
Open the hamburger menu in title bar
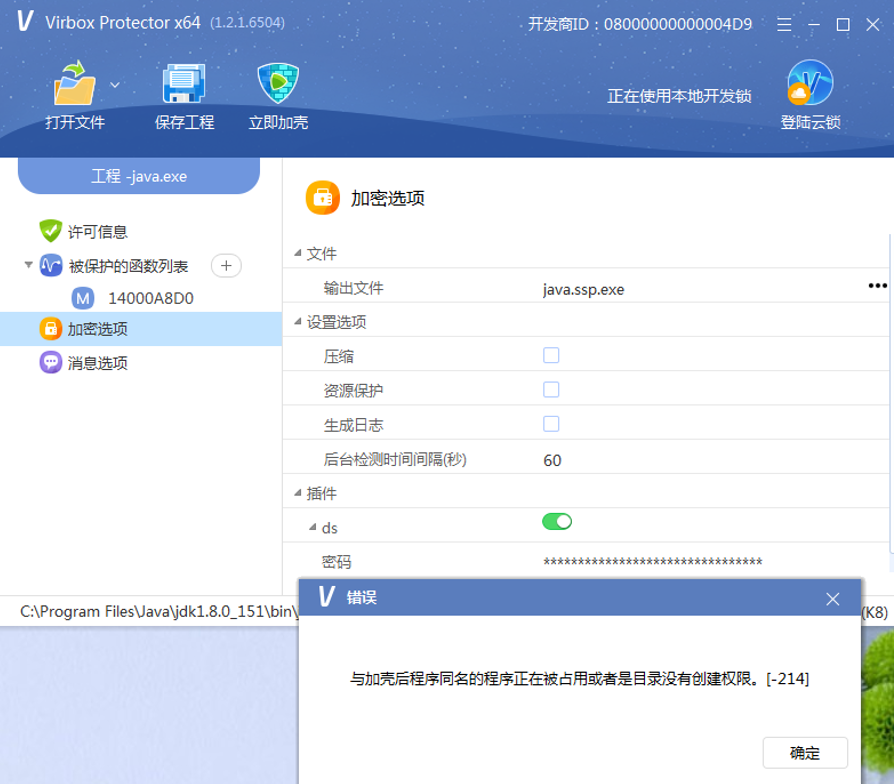[784, 25]
